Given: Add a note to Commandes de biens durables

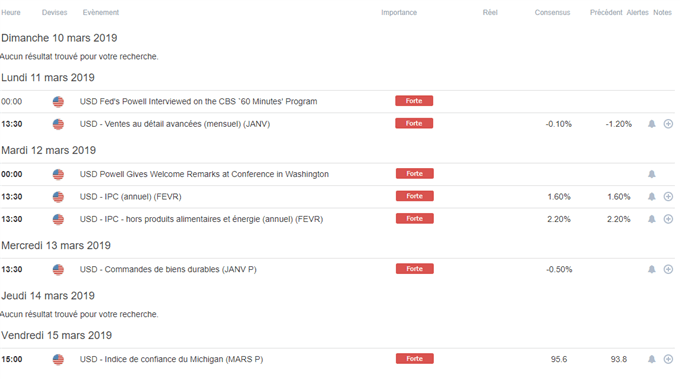Looking at the screenshot, I should pos(668,270).
